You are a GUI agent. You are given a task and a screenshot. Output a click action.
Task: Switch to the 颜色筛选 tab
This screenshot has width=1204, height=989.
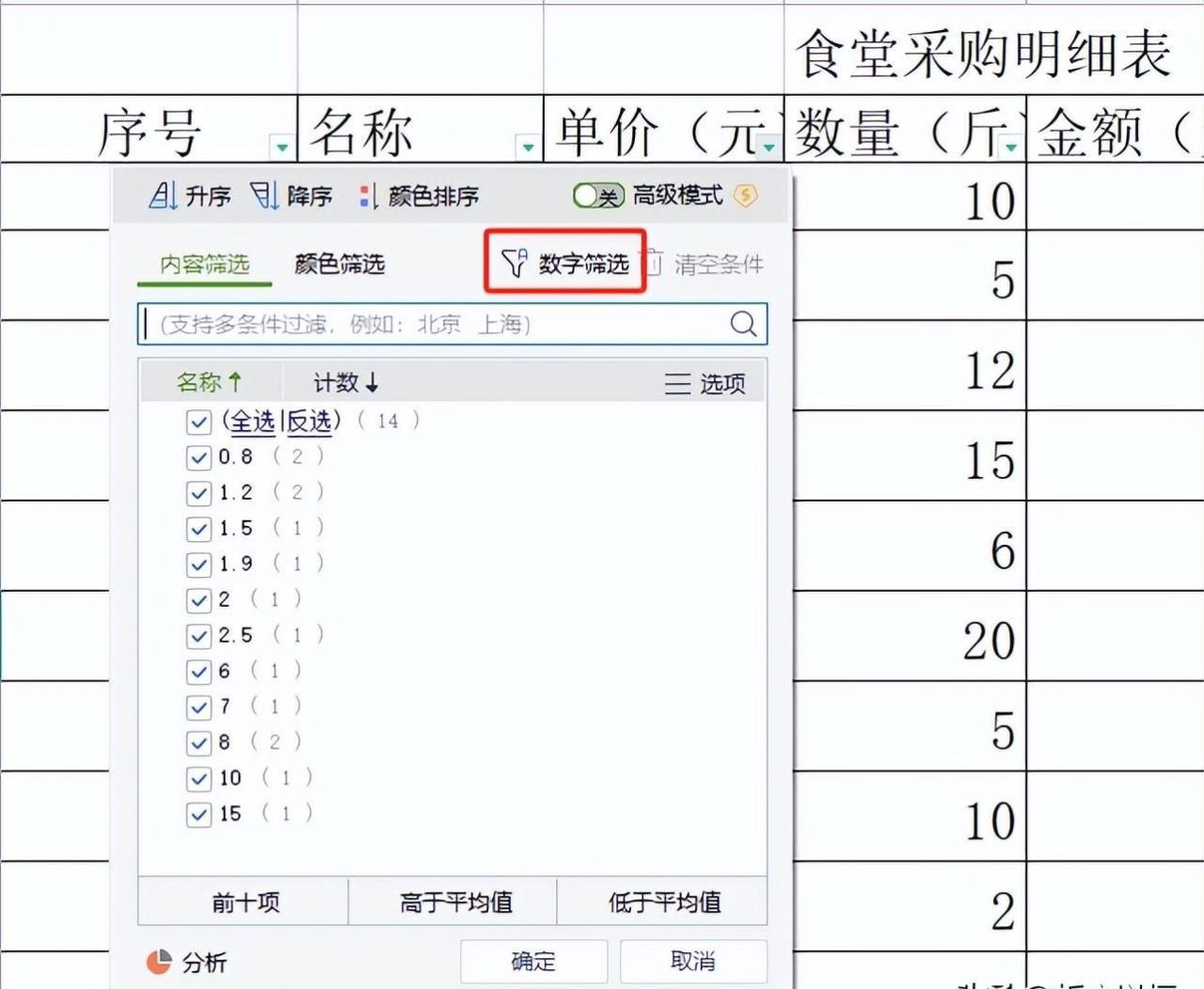click(340, 264)
